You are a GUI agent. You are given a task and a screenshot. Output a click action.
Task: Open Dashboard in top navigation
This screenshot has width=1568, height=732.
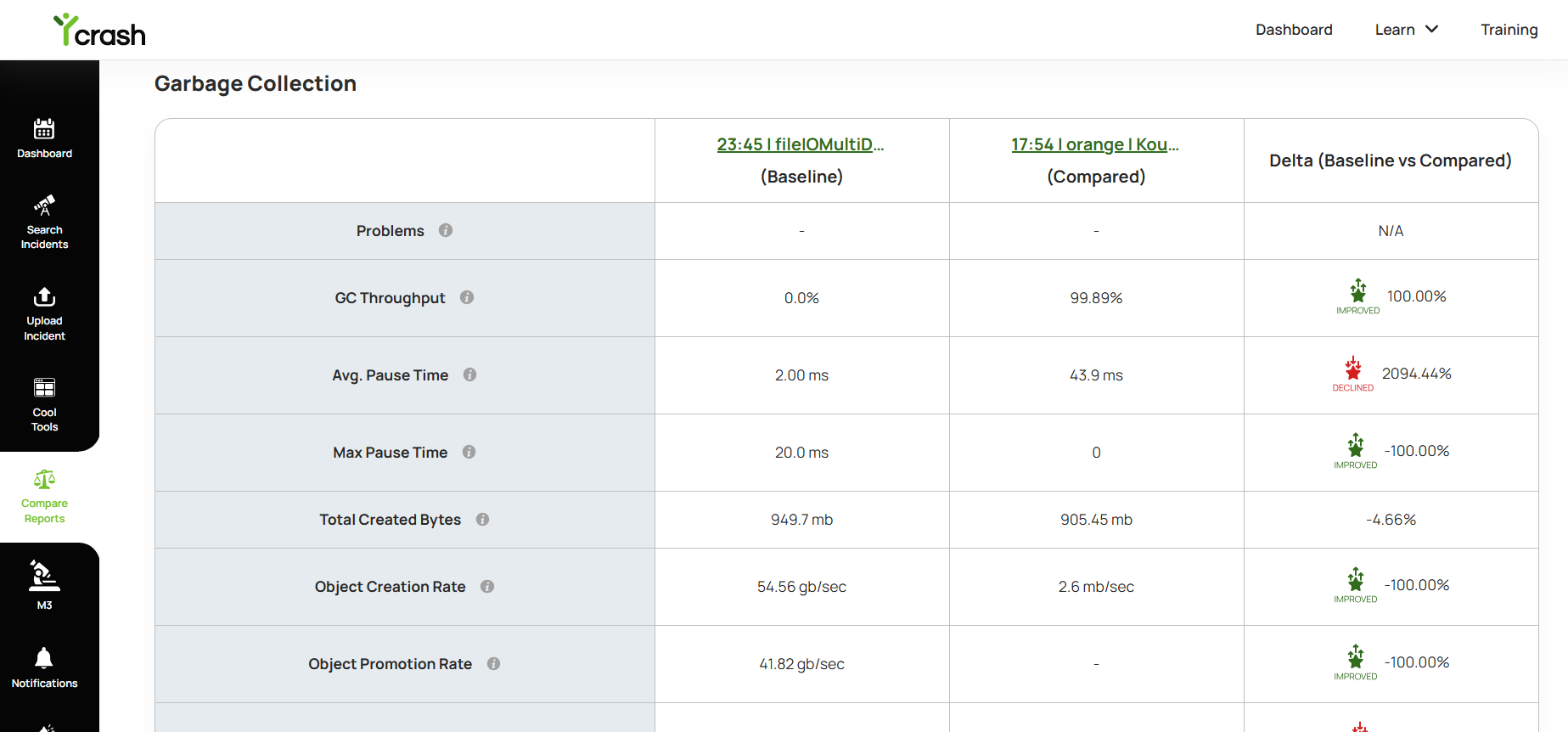1294,30
